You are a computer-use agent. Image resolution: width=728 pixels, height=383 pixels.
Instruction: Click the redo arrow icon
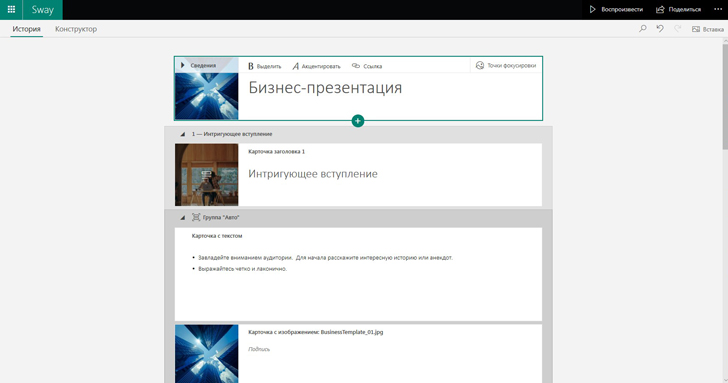coord(677,29)
